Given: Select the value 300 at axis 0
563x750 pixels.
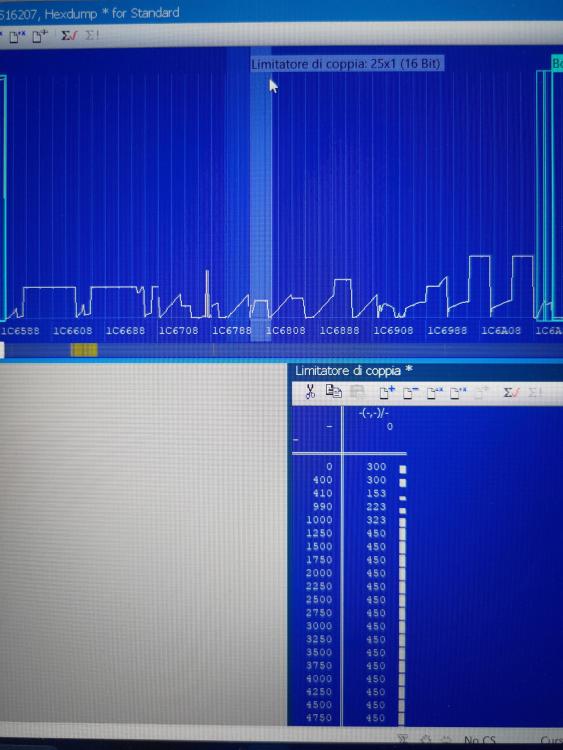Looking at the screenshot, I should pyautogui.click(x=376, y=466).
